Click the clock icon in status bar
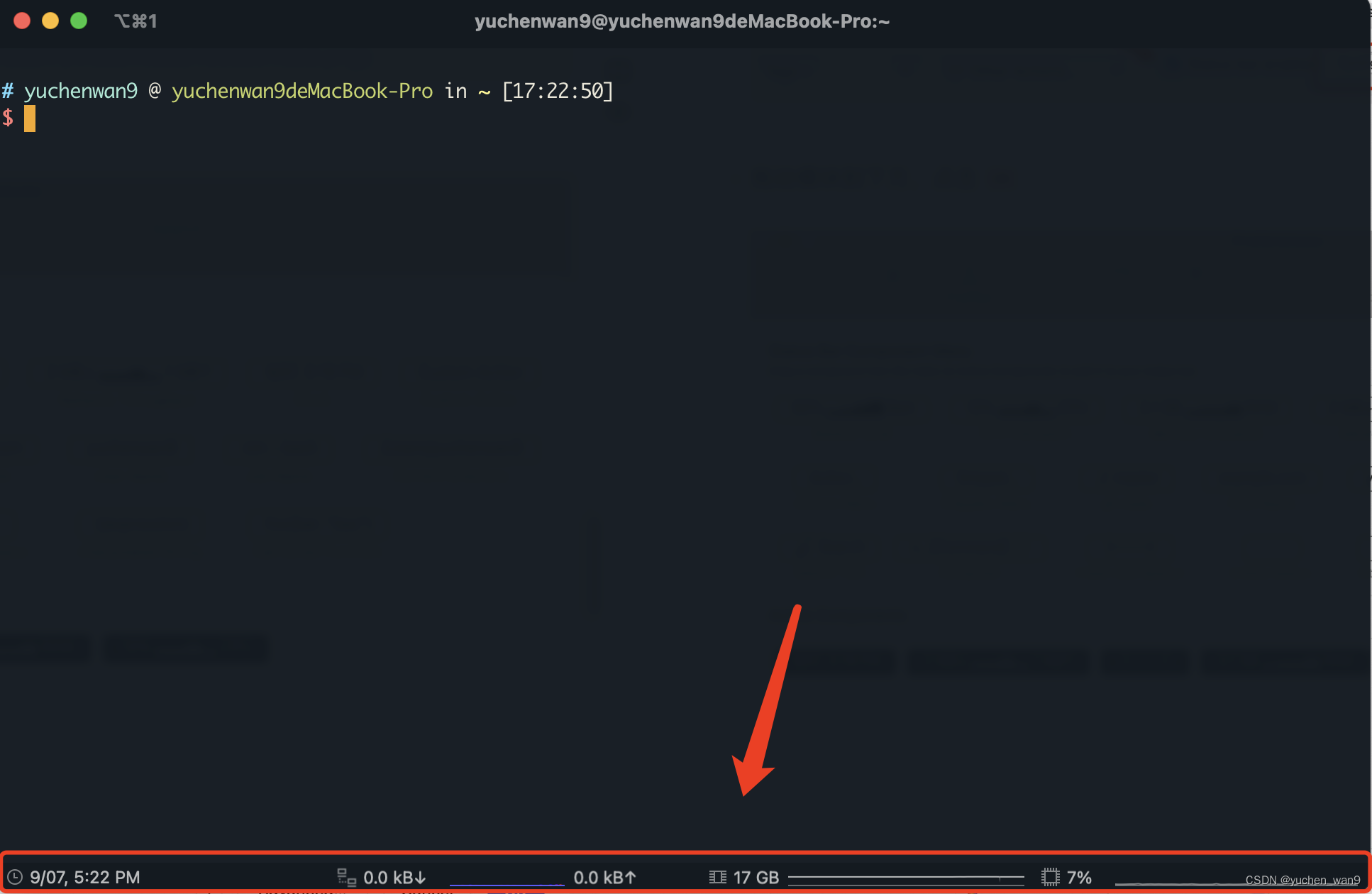 tap(15, 877)
